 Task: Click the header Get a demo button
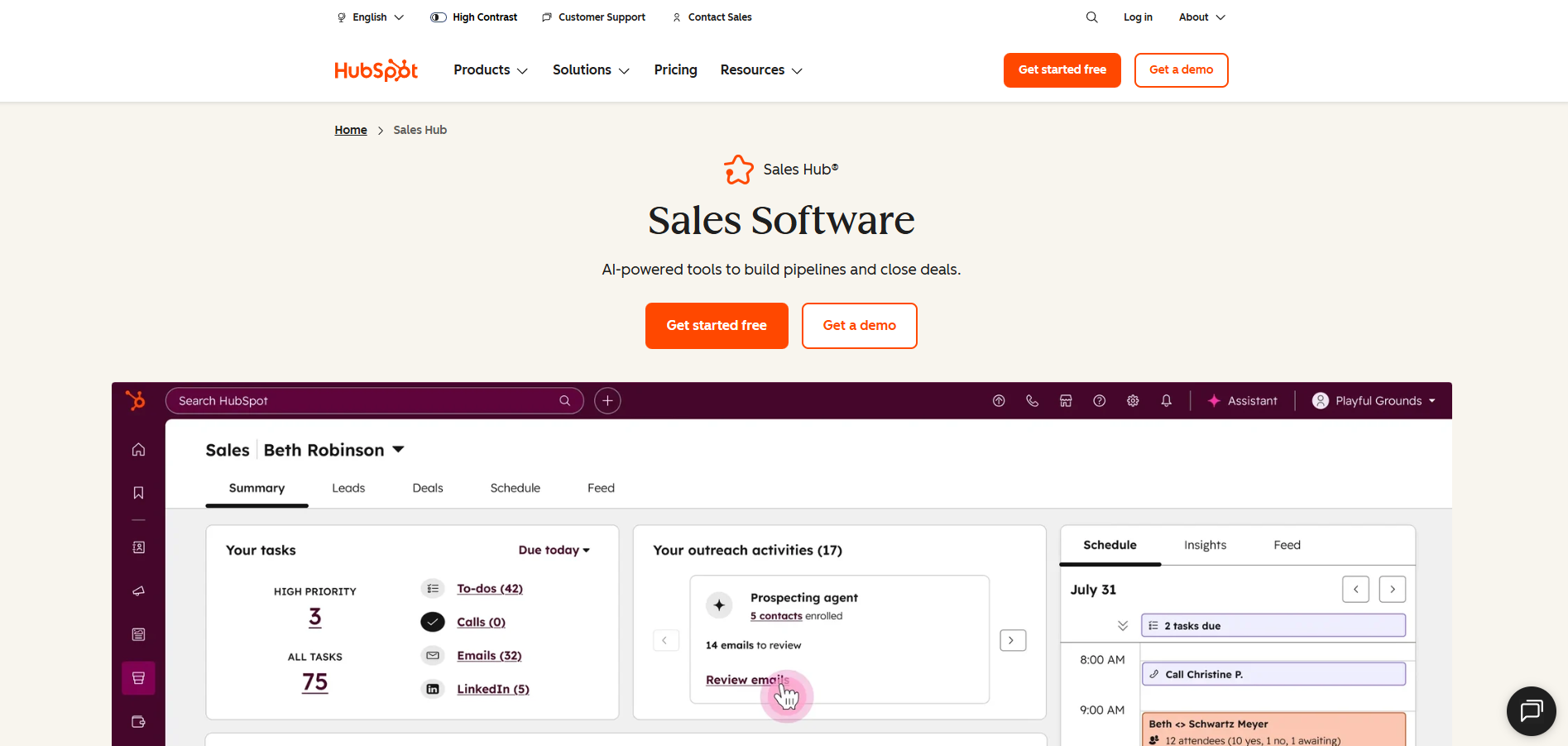1181,70
